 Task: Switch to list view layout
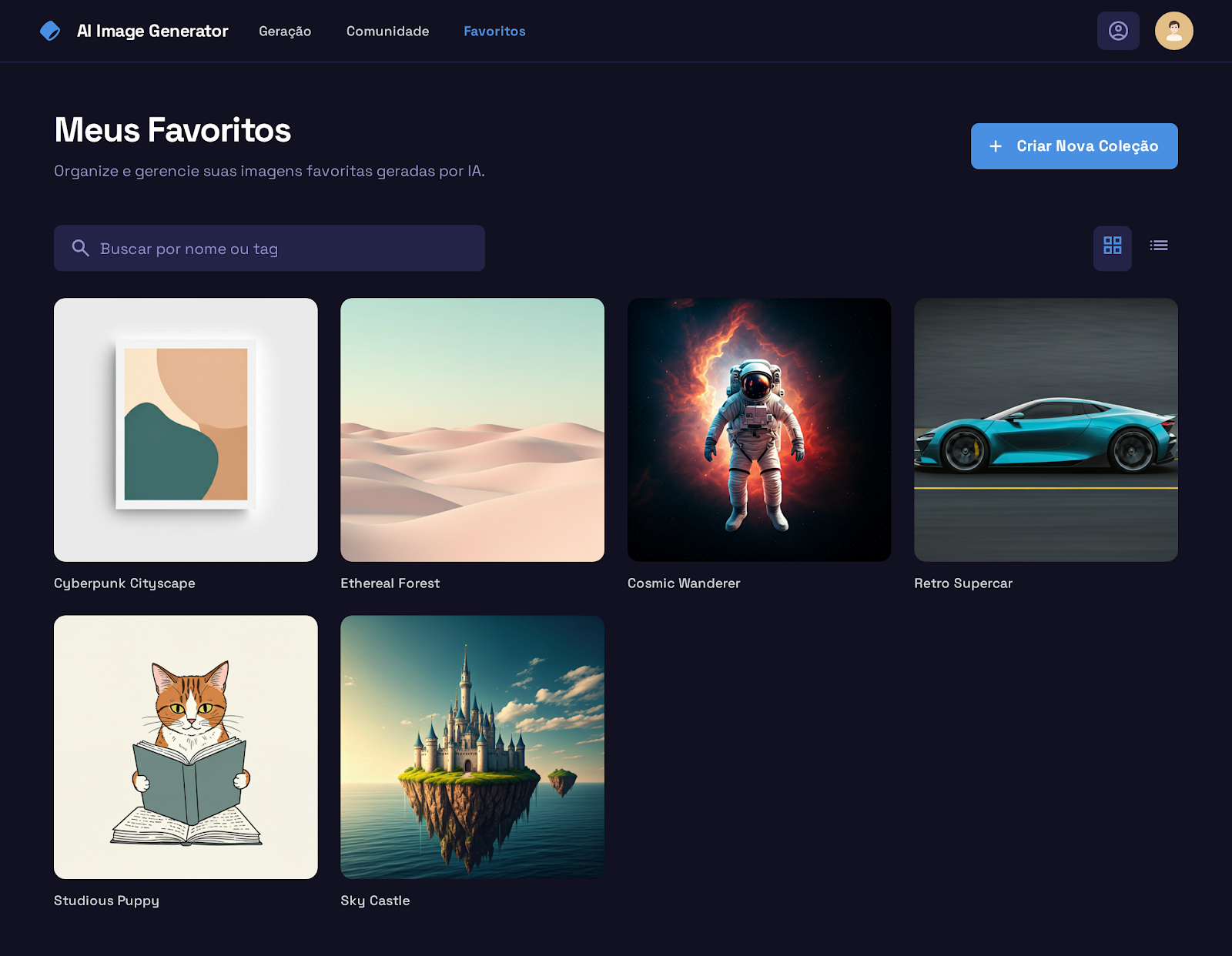pyautogui.click(x=1158, y=246)
